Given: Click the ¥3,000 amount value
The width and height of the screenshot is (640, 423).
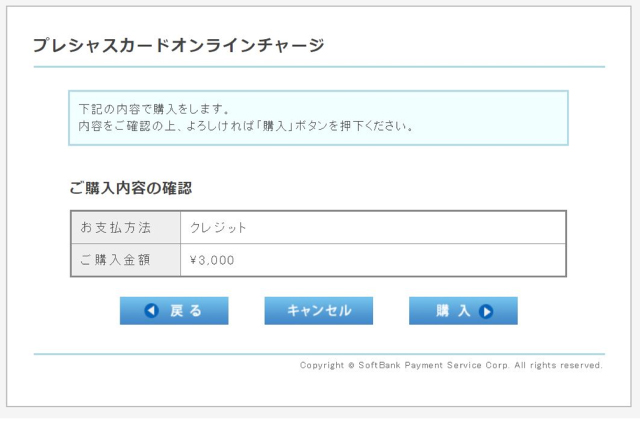Looking at the screenshot, I should pos(212,260).
